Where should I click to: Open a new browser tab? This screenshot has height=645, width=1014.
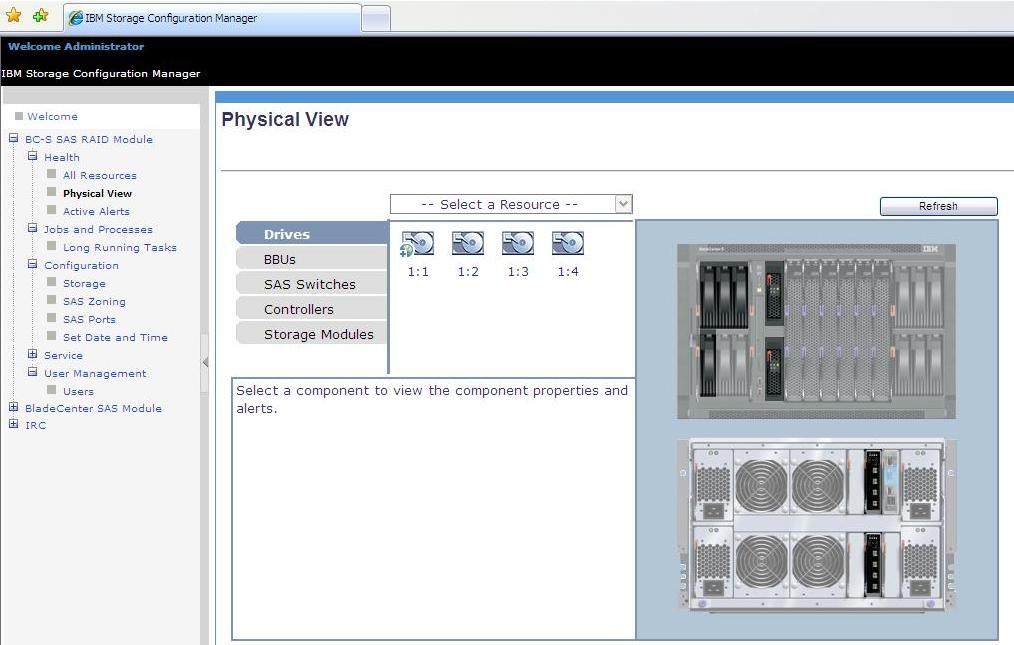376,19
